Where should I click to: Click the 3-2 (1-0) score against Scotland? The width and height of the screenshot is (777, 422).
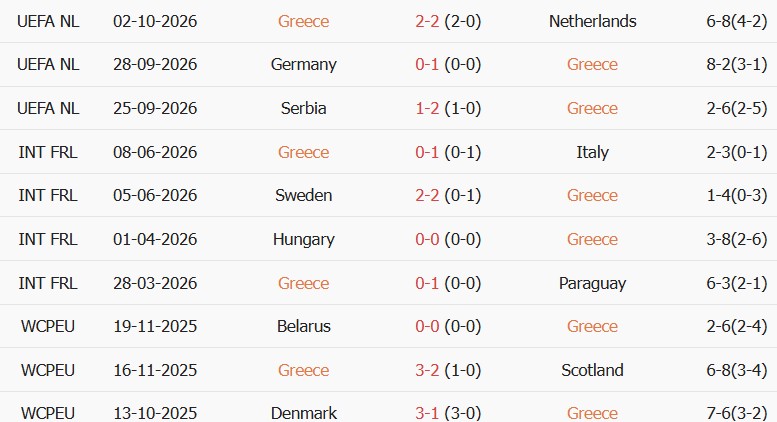tap(448, 370)
